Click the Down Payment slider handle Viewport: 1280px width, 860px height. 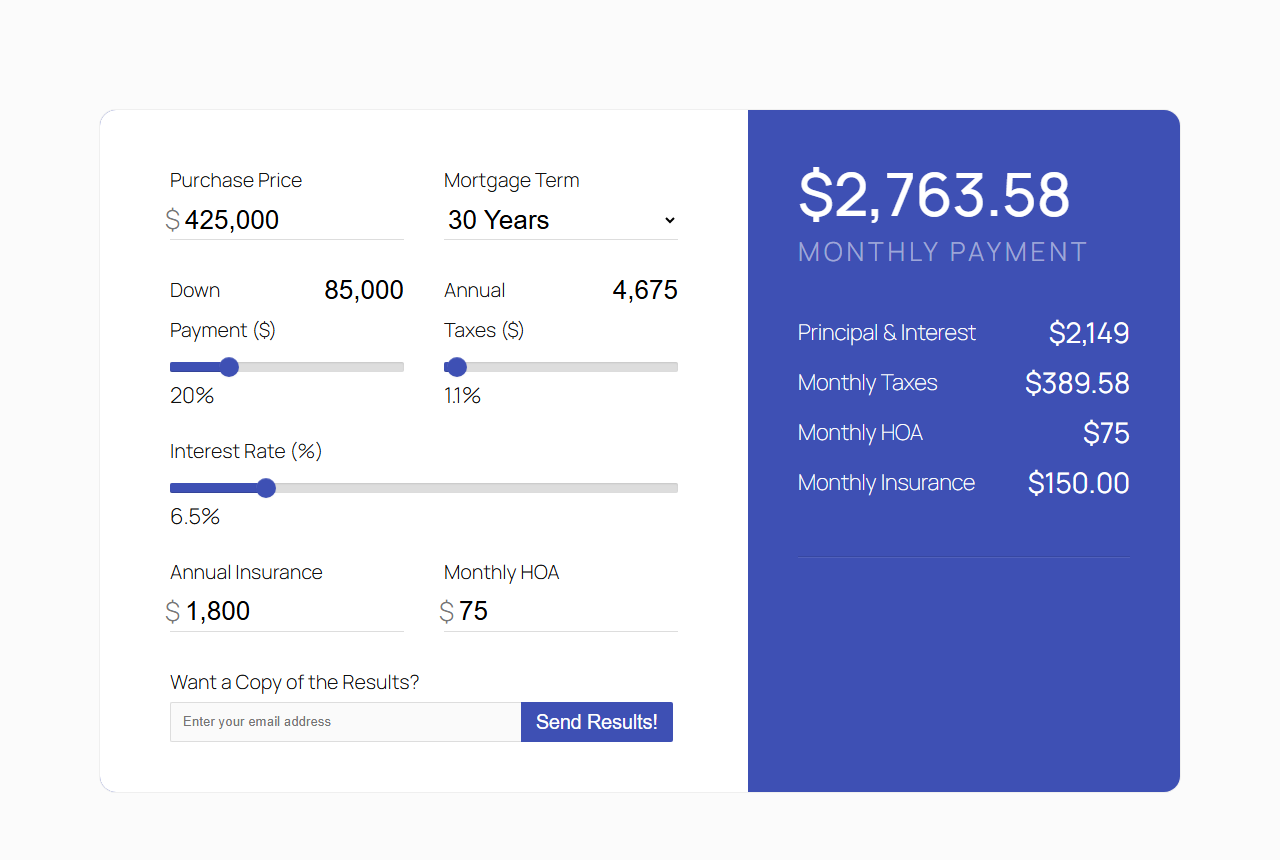[x=229, y=367]
